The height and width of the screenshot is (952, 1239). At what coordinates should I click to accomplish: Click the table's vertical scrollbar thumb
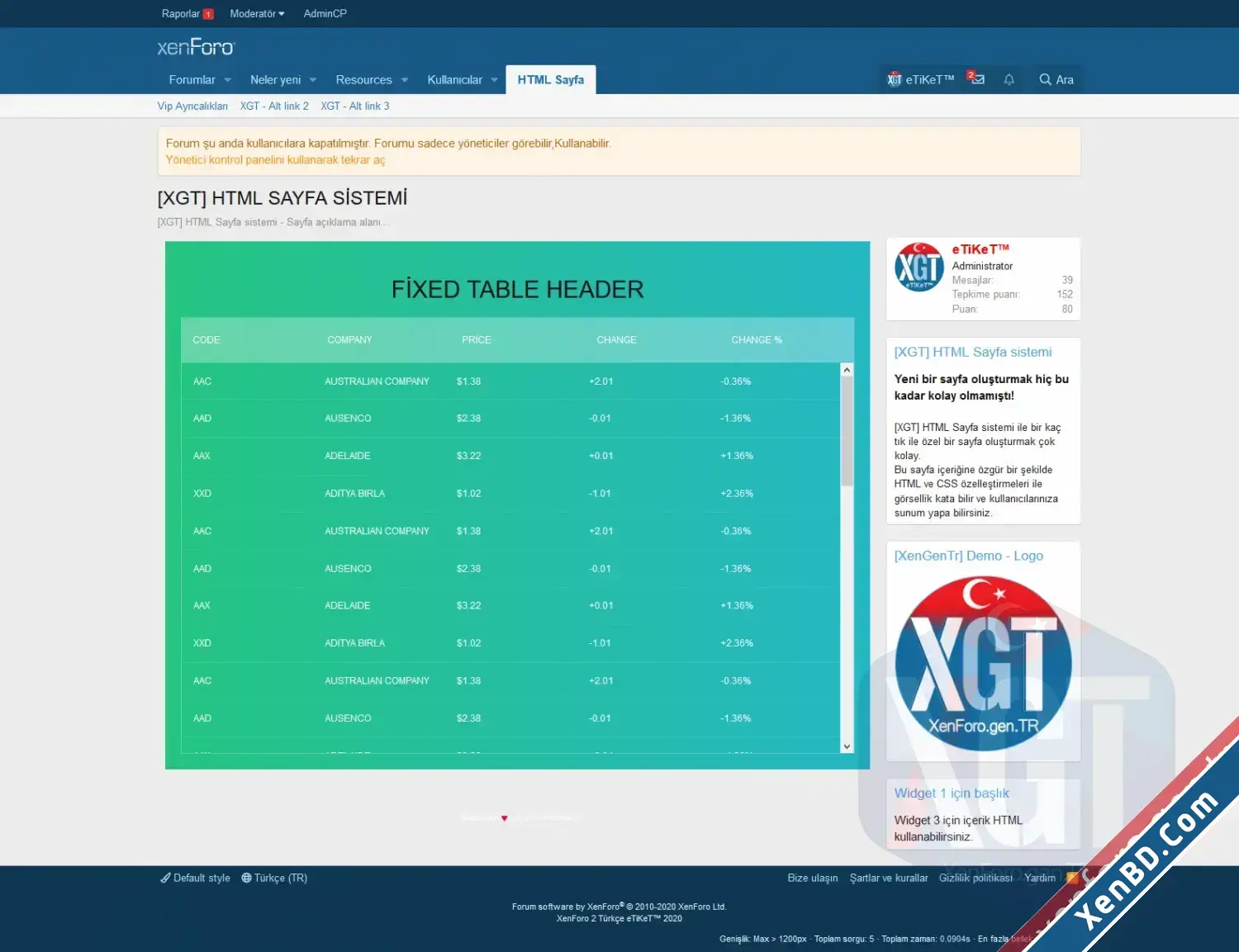[x=847, y=431]
